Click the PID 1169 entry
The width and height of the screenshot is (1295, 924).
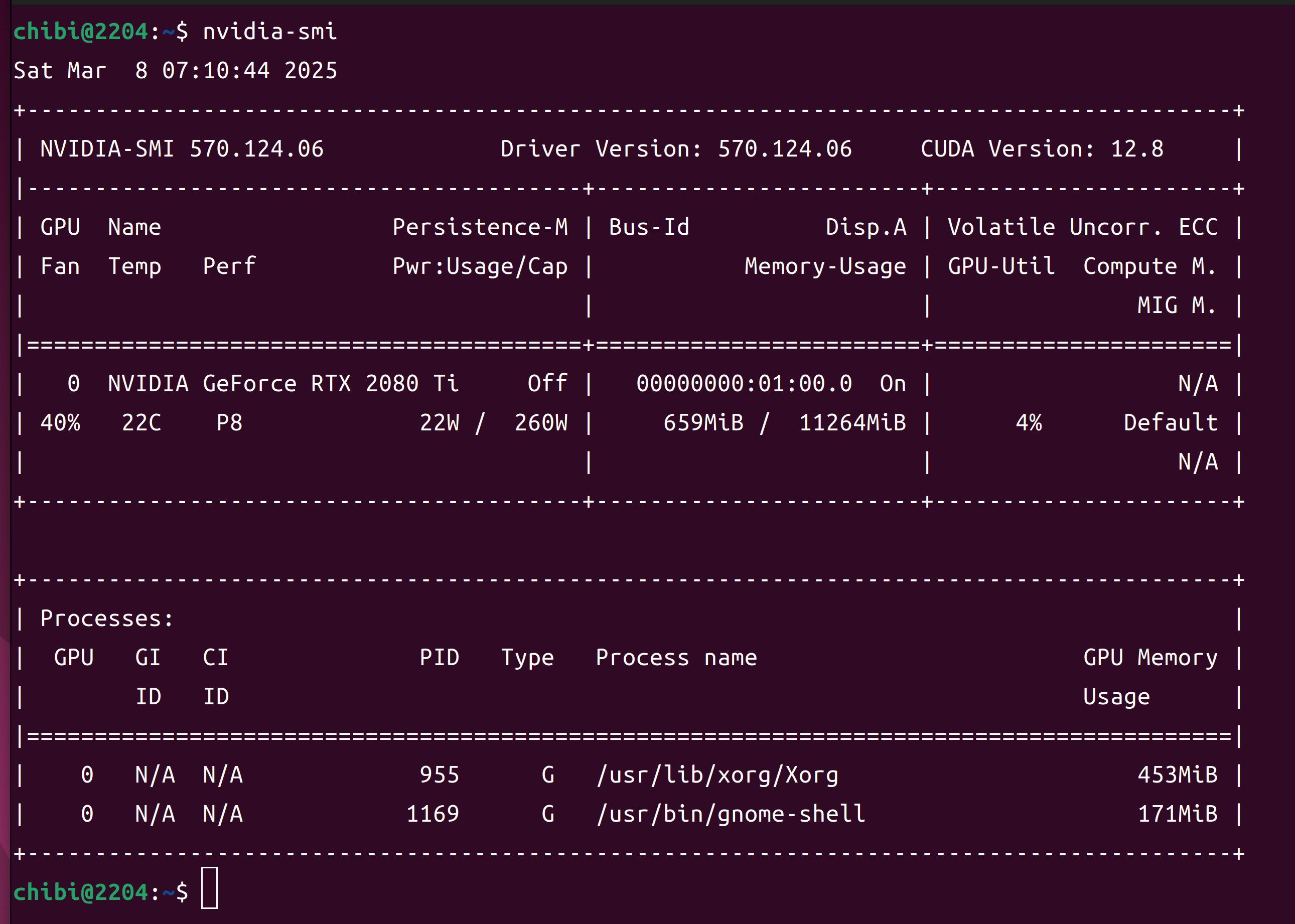(x=433, y=814)
